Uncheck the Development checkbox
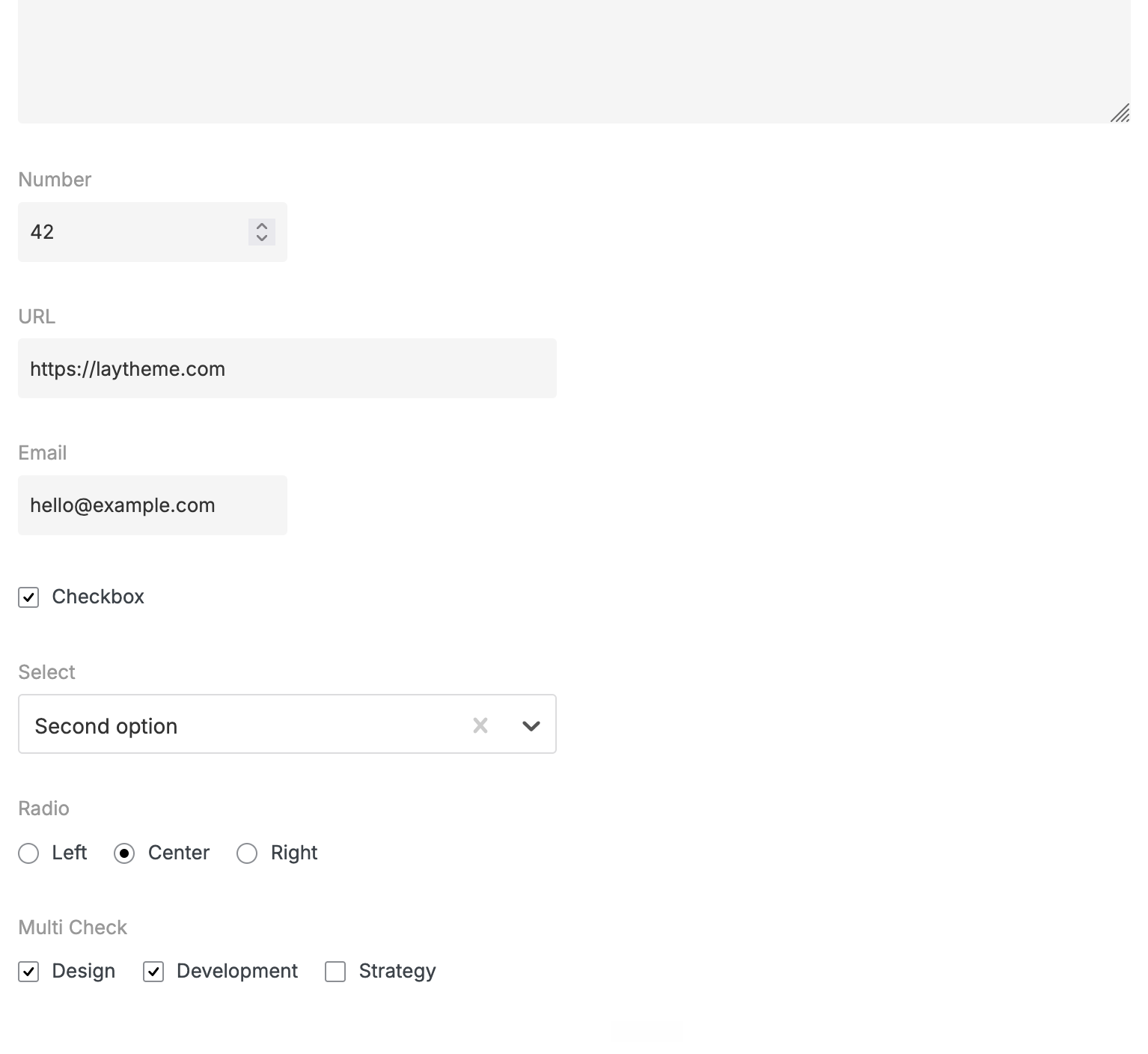 153,972
